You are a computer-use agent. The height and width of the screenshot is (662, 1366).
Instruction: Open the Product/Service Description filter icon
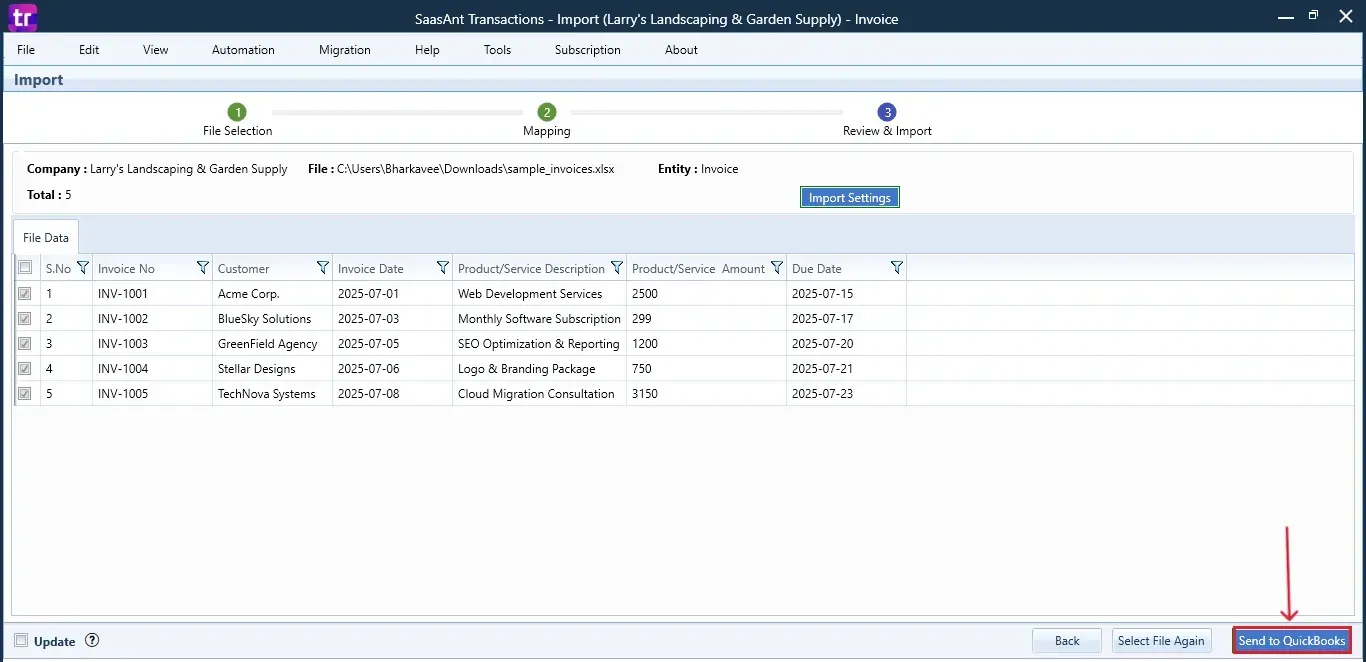(617, 268)
